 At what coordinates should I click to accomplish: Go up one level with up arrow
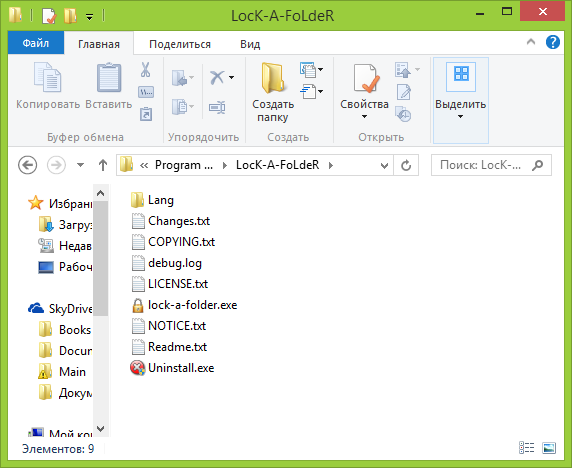(x=103, y=165)
